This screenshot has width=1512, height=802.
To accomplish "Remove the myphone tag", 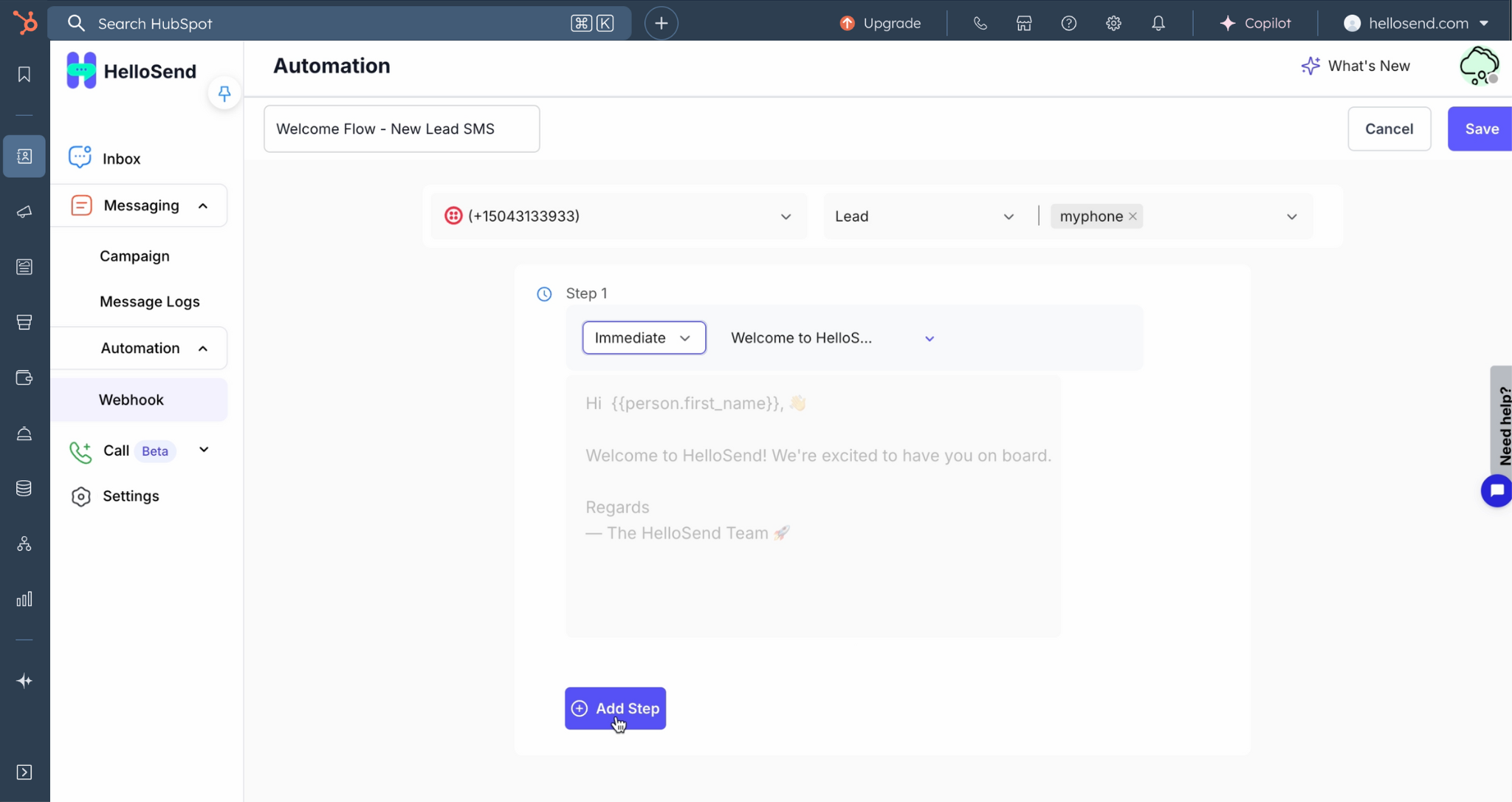I will point(1133,216).
